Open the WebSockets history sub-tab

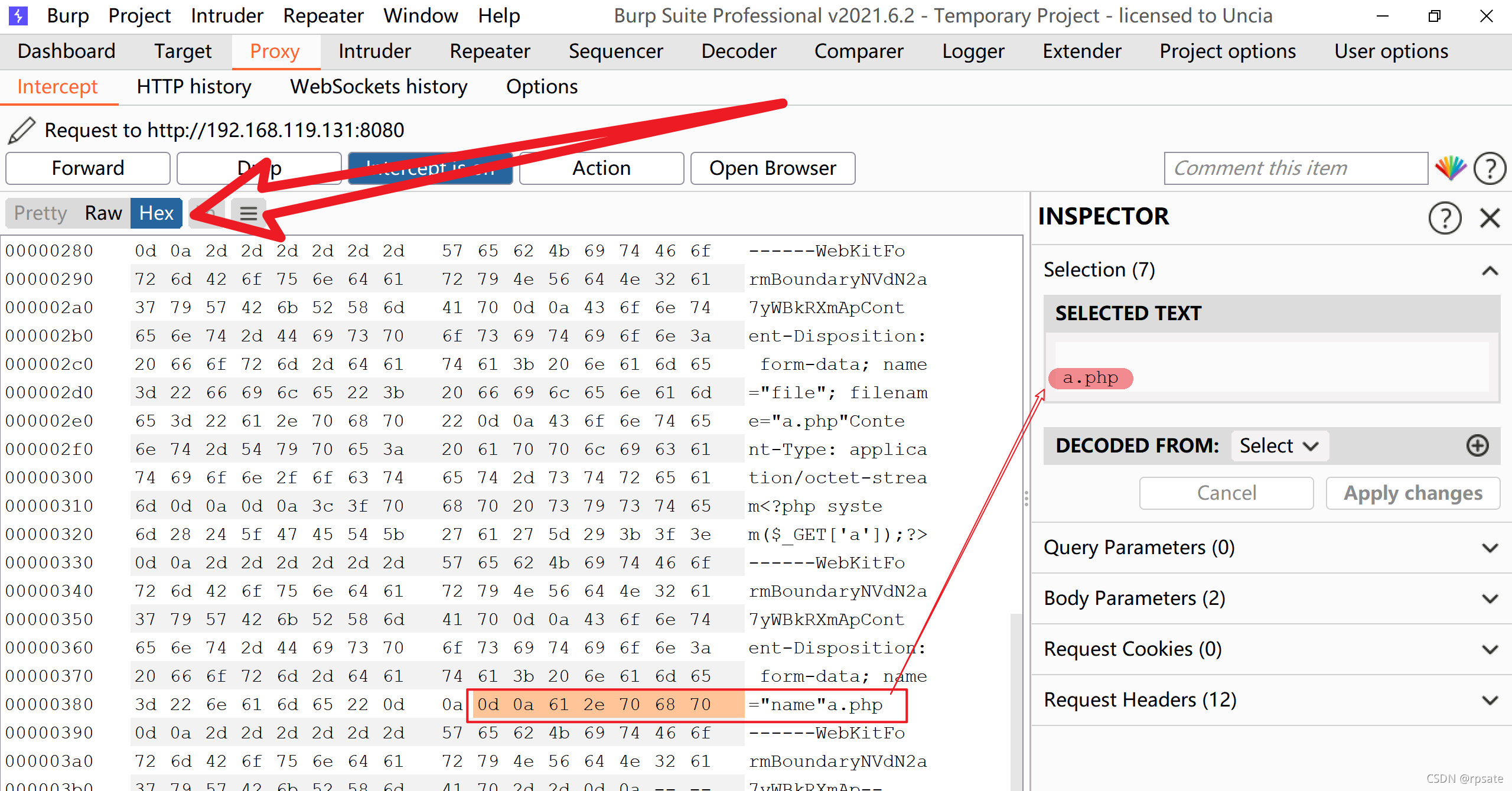coord(379,87)
